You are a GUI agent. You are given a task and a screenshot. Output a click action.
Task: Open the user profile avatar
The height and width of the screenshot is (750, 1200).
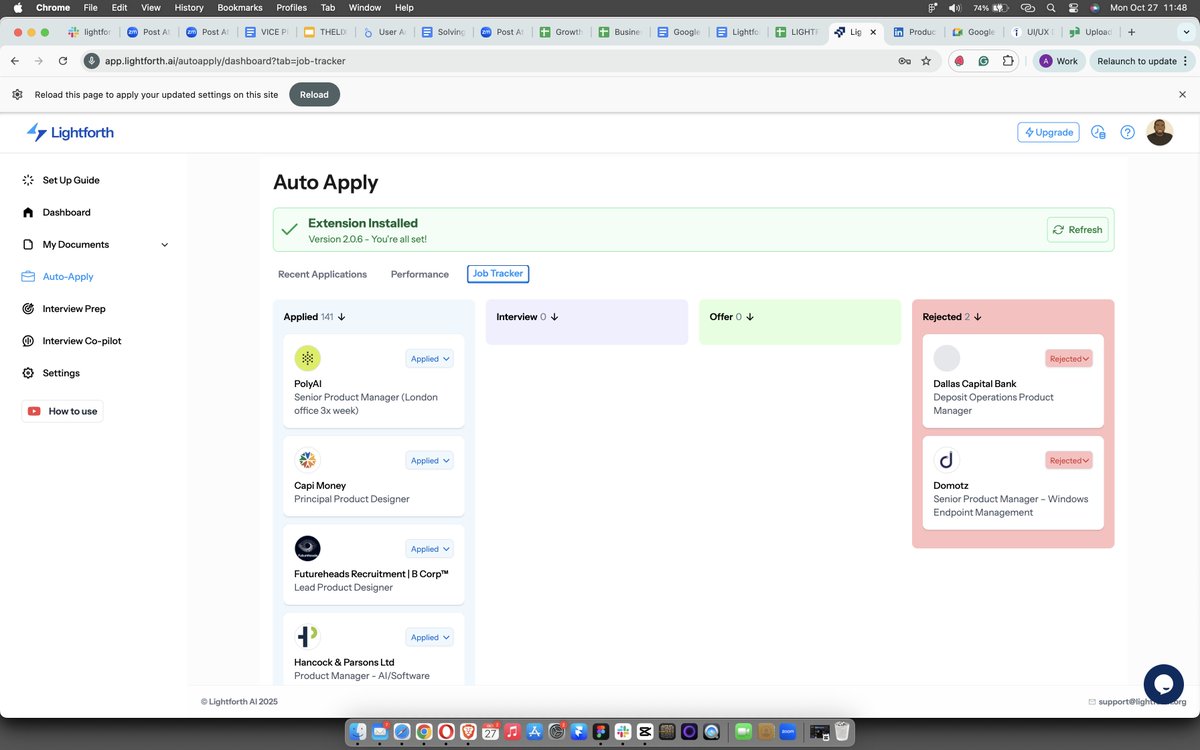pyautogui.click(x=1159, y=132)
